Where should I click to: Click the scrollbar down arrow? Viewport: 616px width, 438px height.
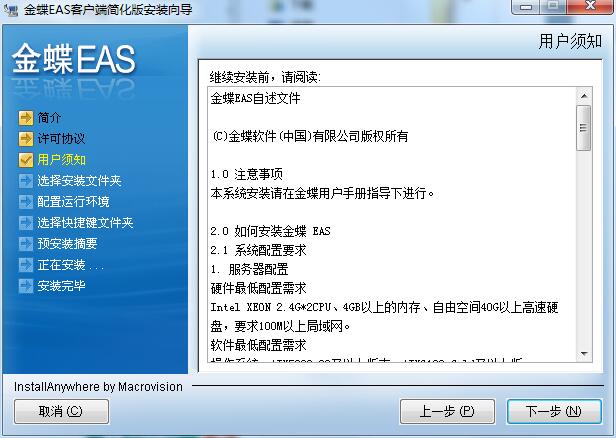(584, 354)
